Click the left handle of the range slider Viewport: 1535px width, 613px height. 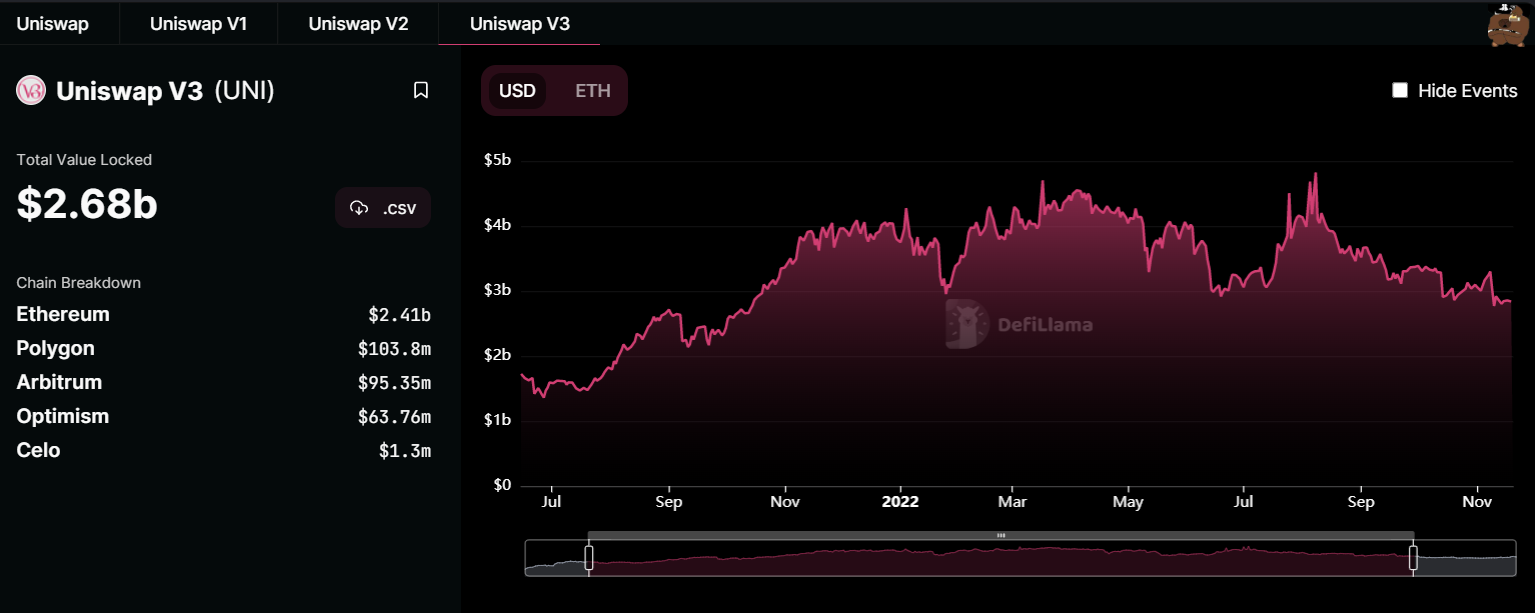[589, 557]
